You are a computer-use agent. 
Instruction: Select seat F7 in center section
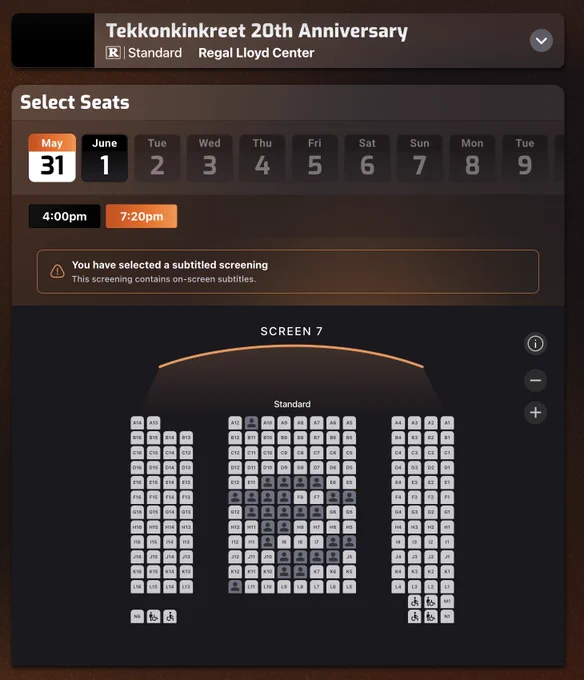[316, 497]
